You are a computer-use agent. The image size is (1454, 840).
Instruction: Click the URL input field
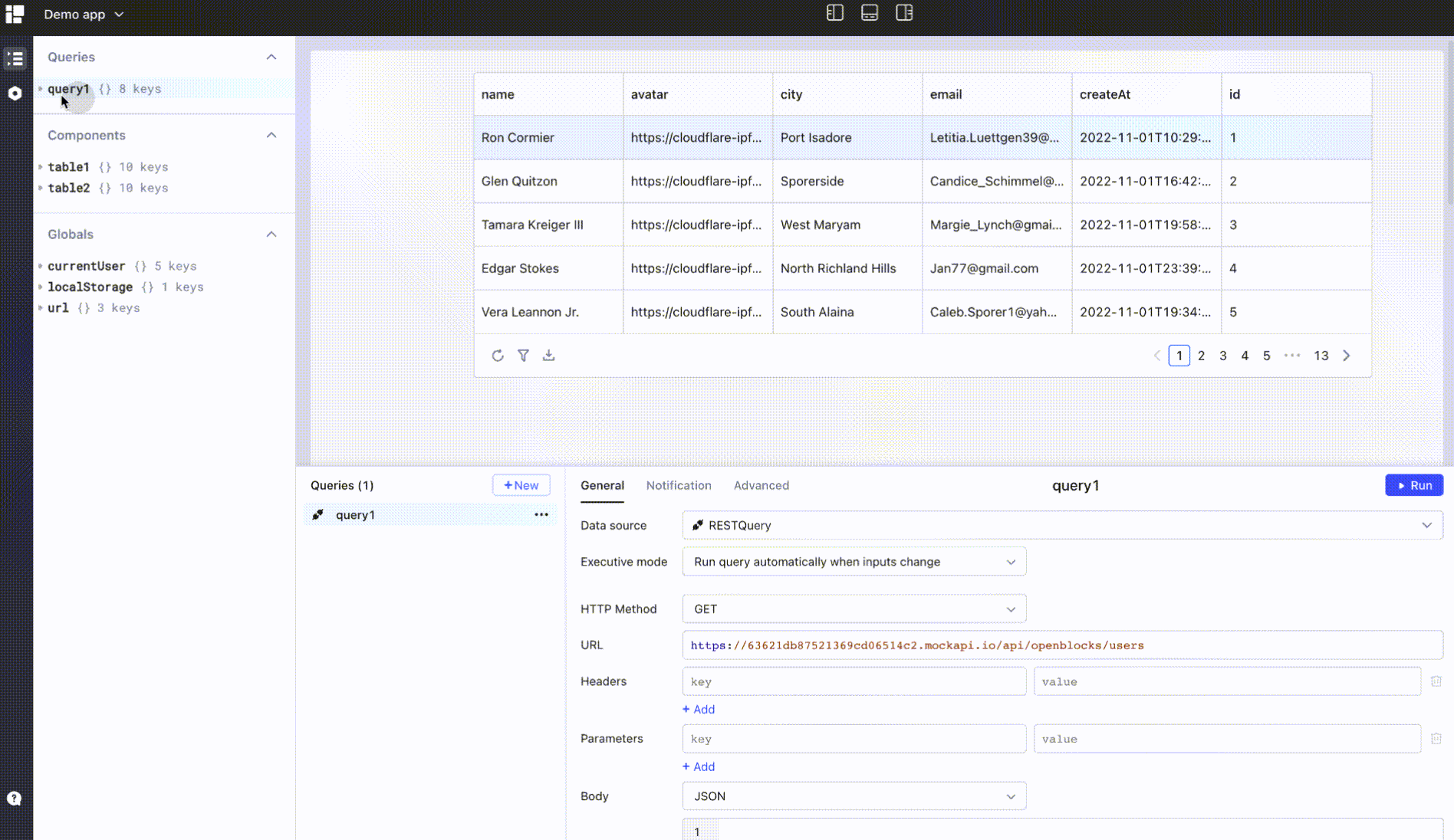click(1062, 645)
